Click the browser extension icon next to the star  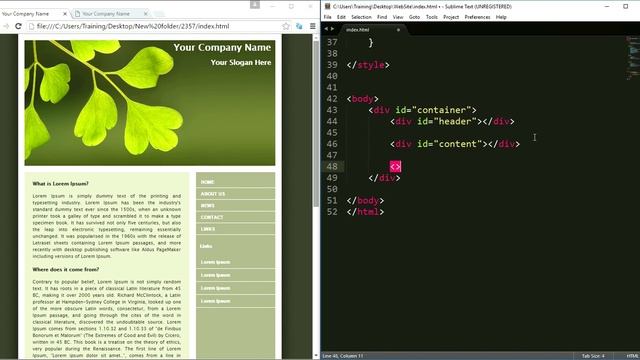[299, 26]
